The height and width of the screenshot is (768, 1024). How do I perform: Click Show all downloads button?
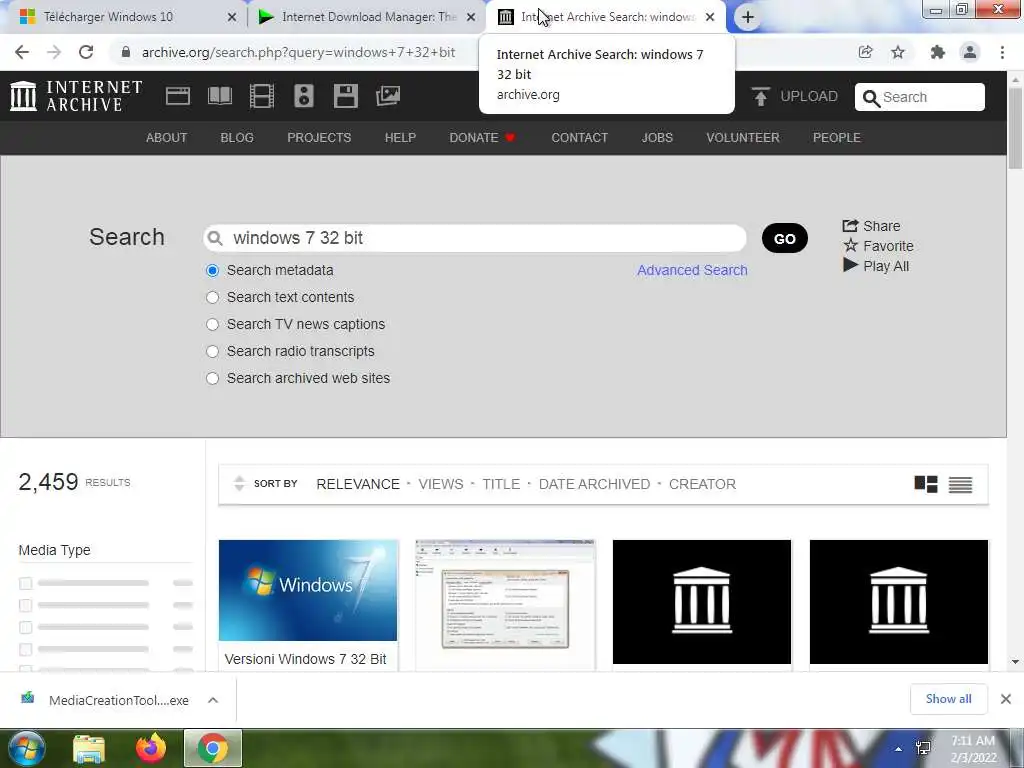click(x=948, y=699)
